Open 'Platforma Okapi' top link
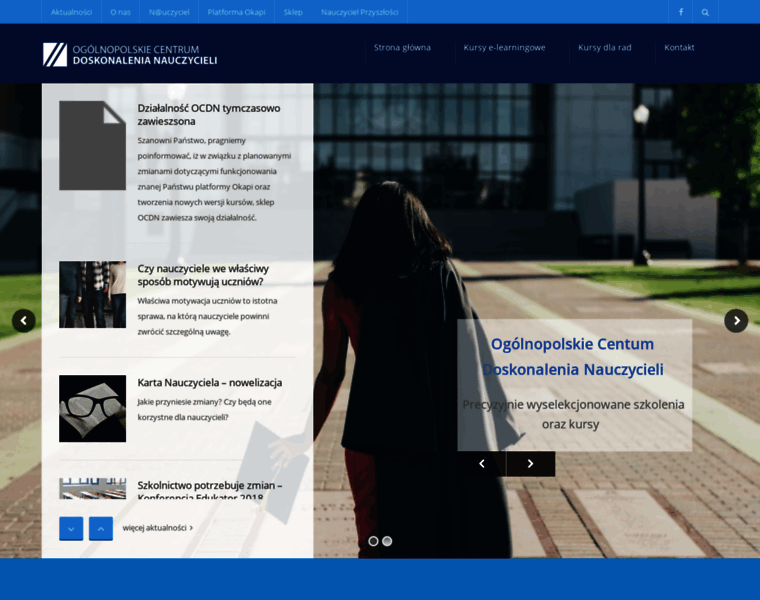 (x=236, y=12)
